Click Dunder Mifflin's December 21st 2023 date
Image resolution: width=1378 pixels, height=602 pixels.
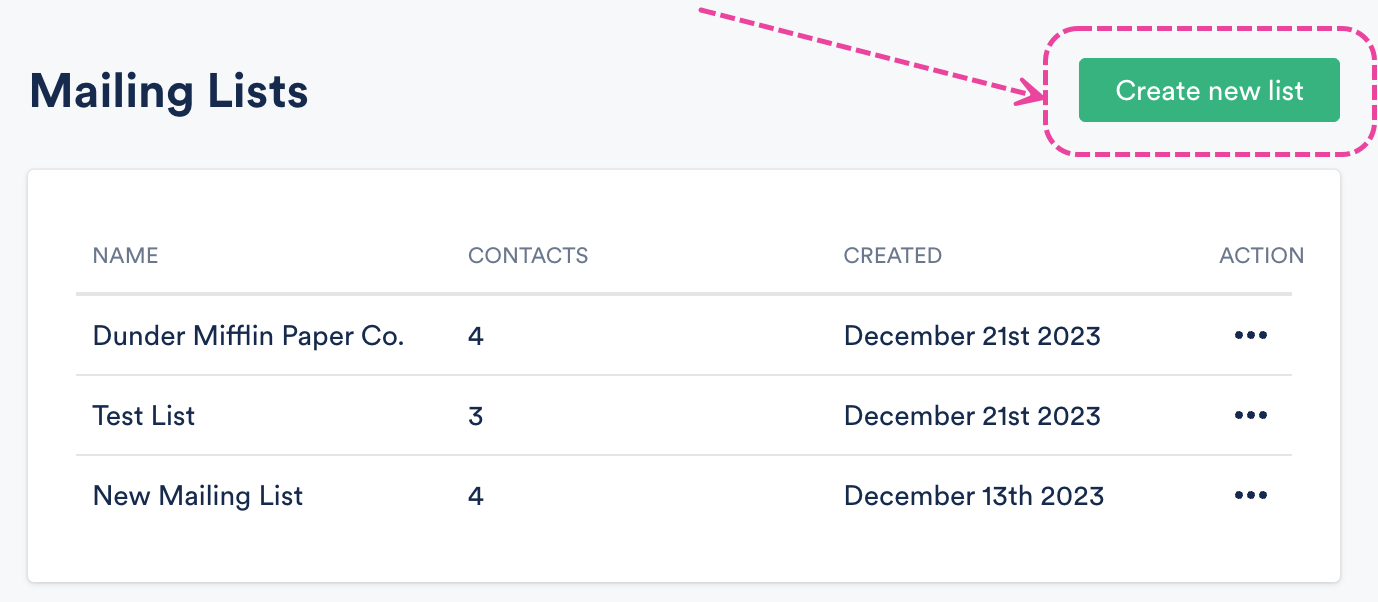pyautogui.click(x=972, y=336)
